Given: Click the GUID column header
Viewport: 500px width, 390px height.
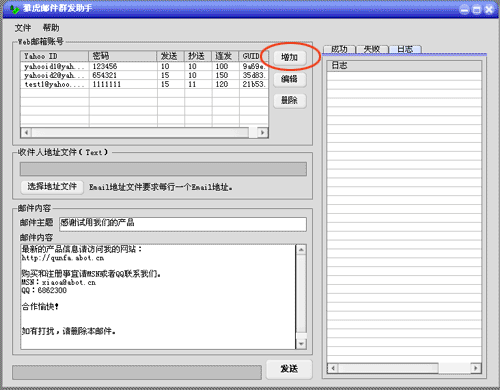Looking at the screenshot, I should click(x=254, y=56).
